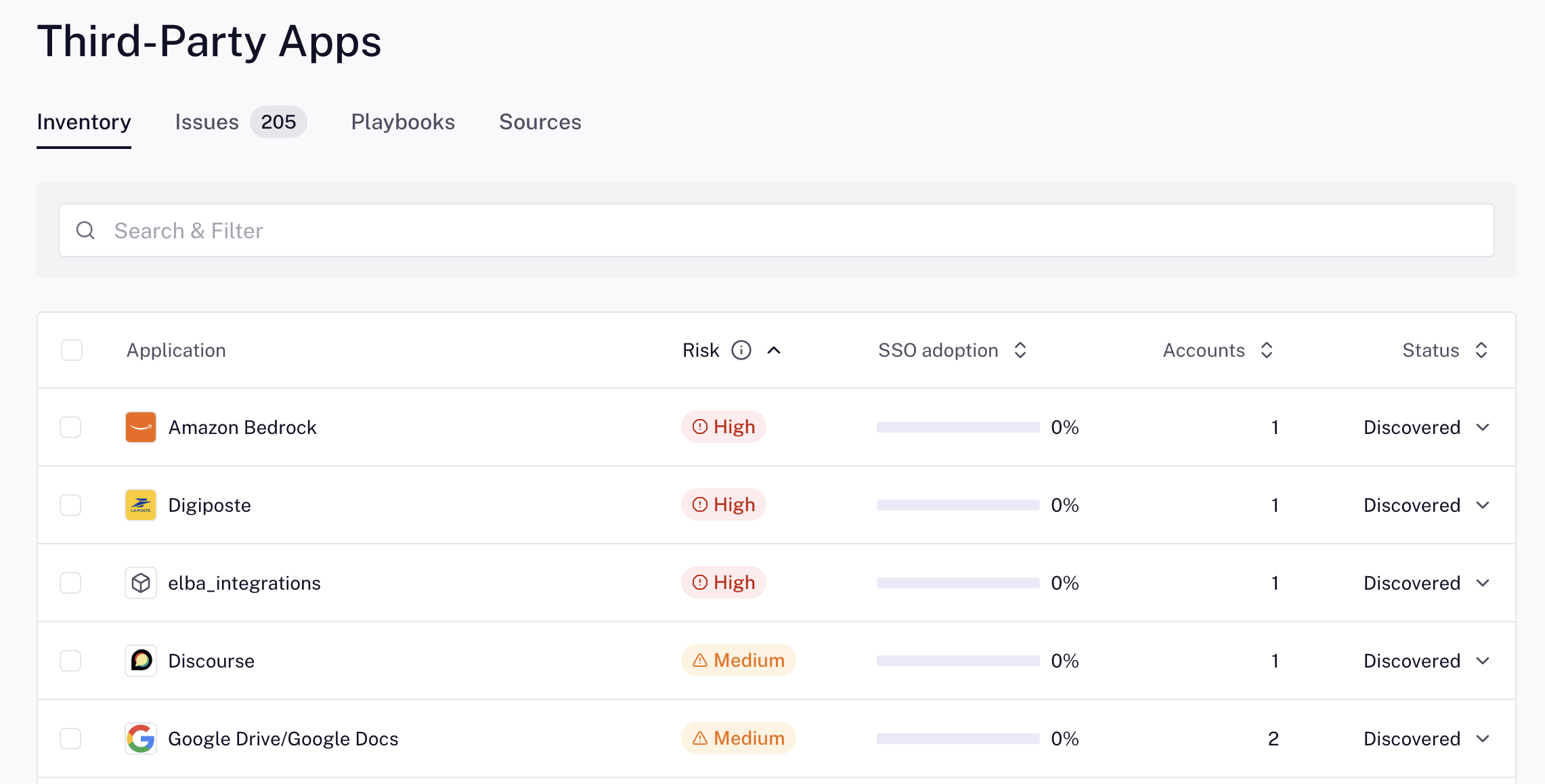Open the Playbooks tab
This screenshot has height=784, width=1545.
(x=403, y=122)
